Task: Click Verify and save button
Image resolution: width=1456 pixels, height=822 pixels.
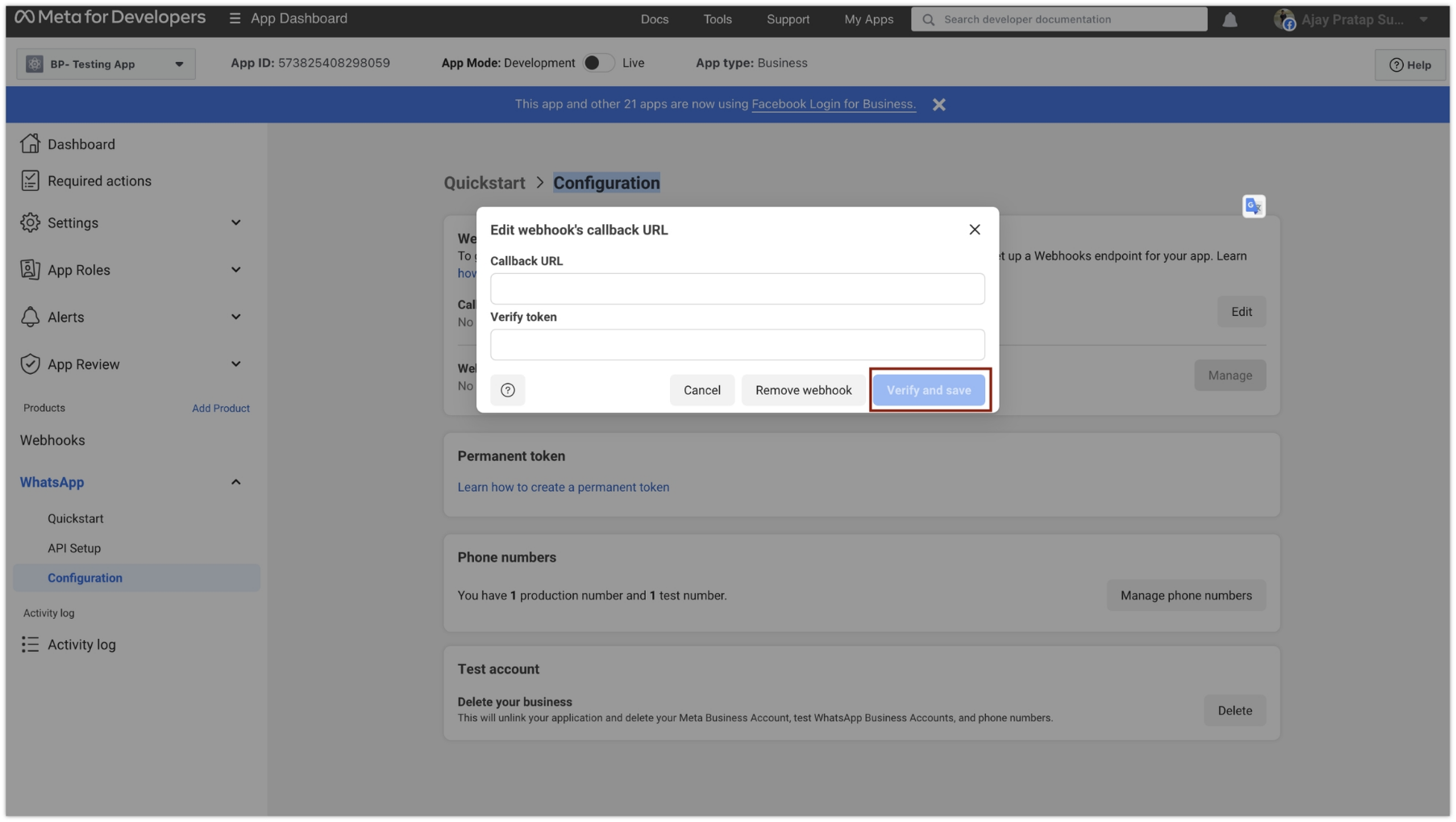Action: pyautogui.click(x=929, y=391)
